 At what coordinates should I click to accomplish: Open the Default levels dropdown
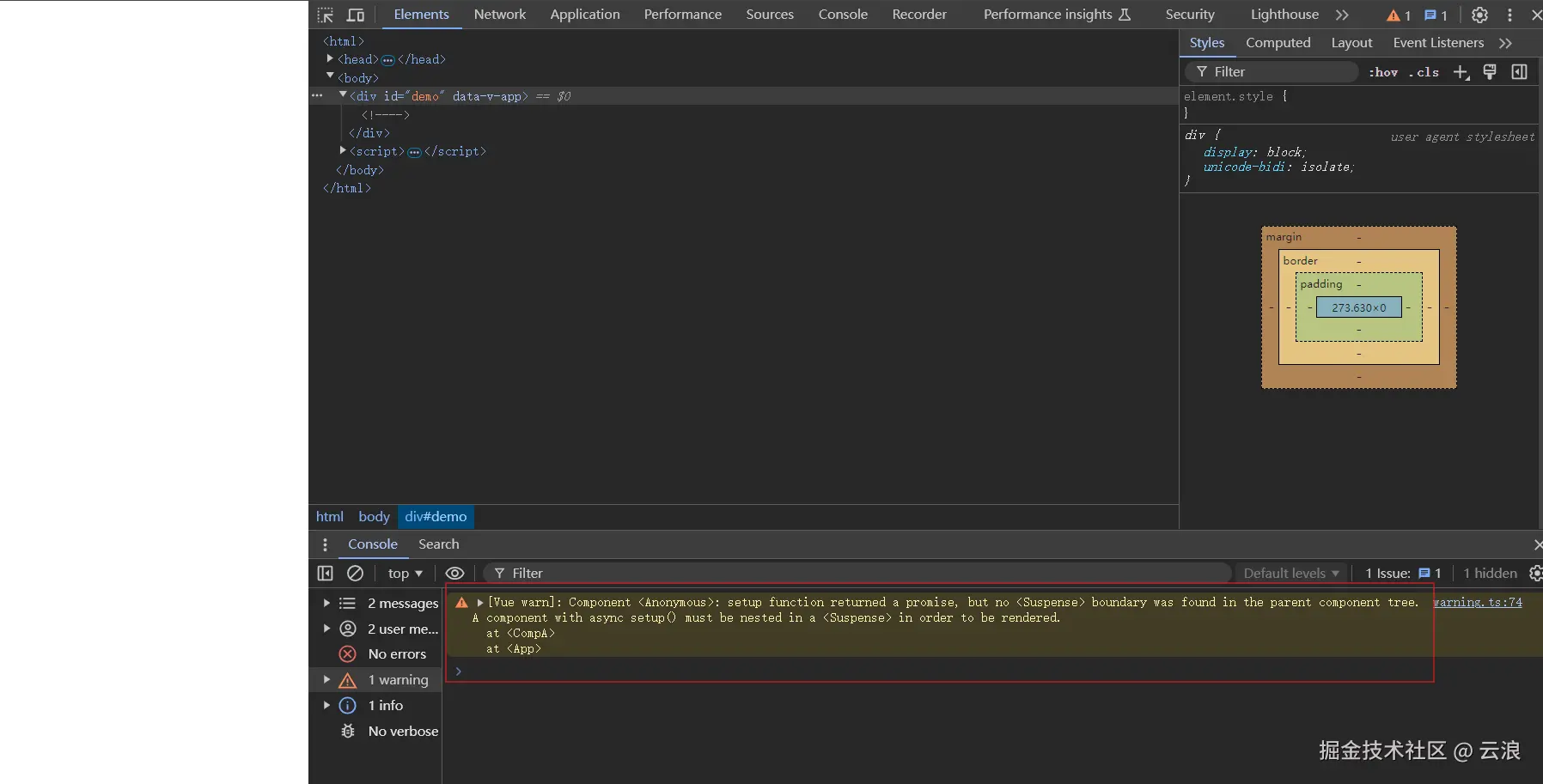1290,573
